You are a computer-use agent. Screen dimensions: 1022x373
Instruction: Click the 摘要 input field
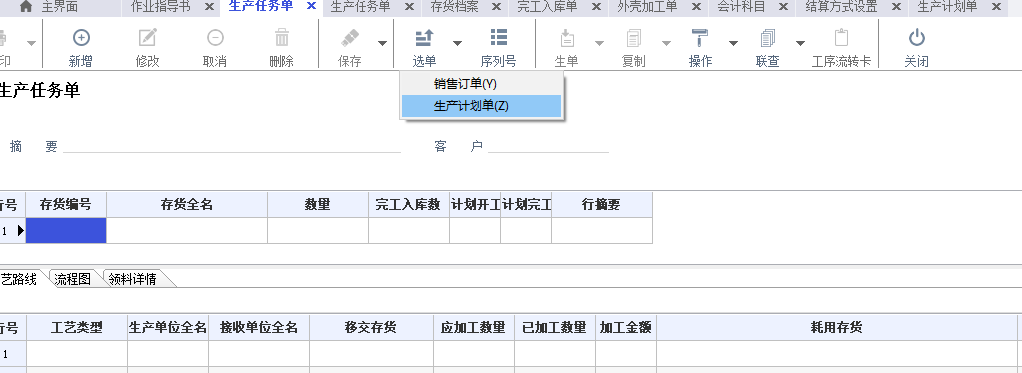point(231,146)
